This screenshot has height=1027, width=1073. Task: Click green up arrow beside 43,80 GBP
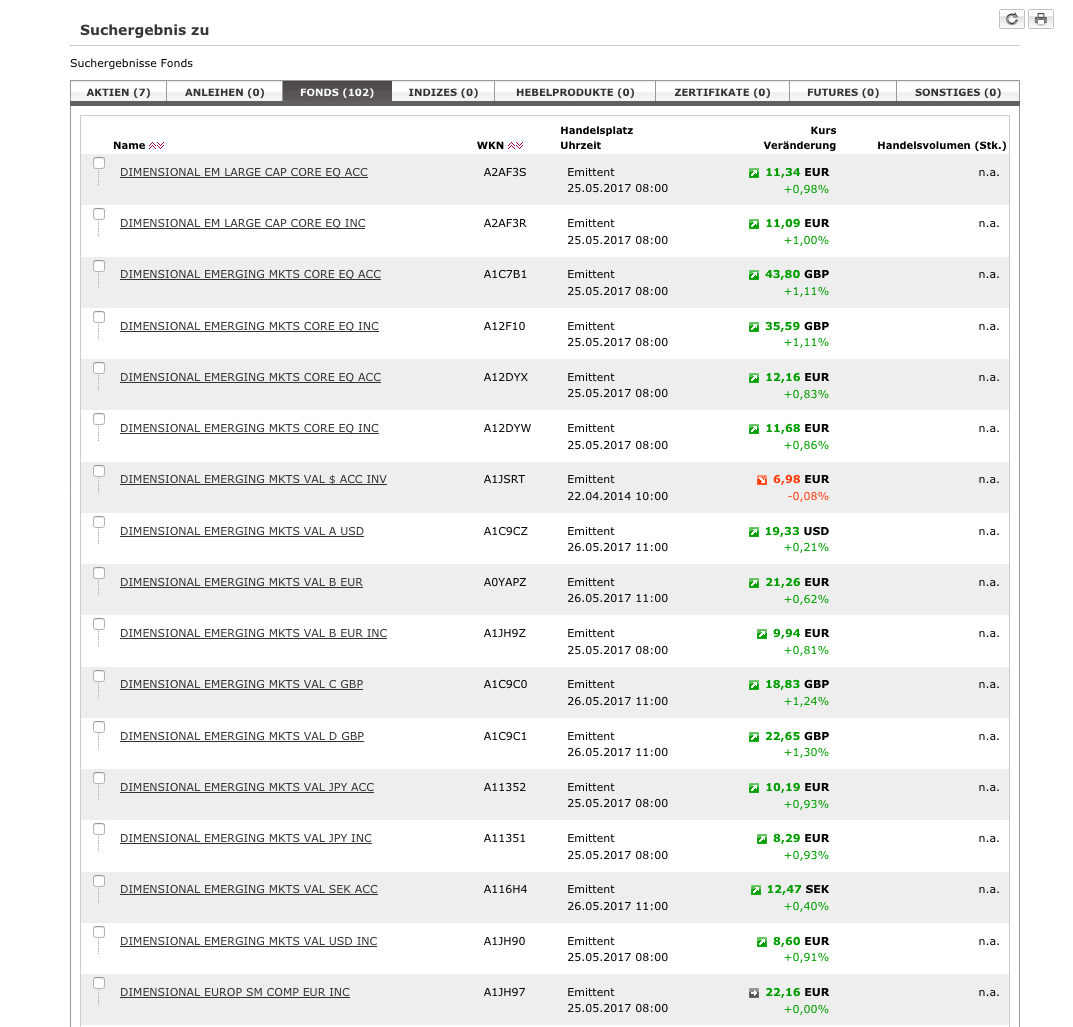[x=753, y=275]
